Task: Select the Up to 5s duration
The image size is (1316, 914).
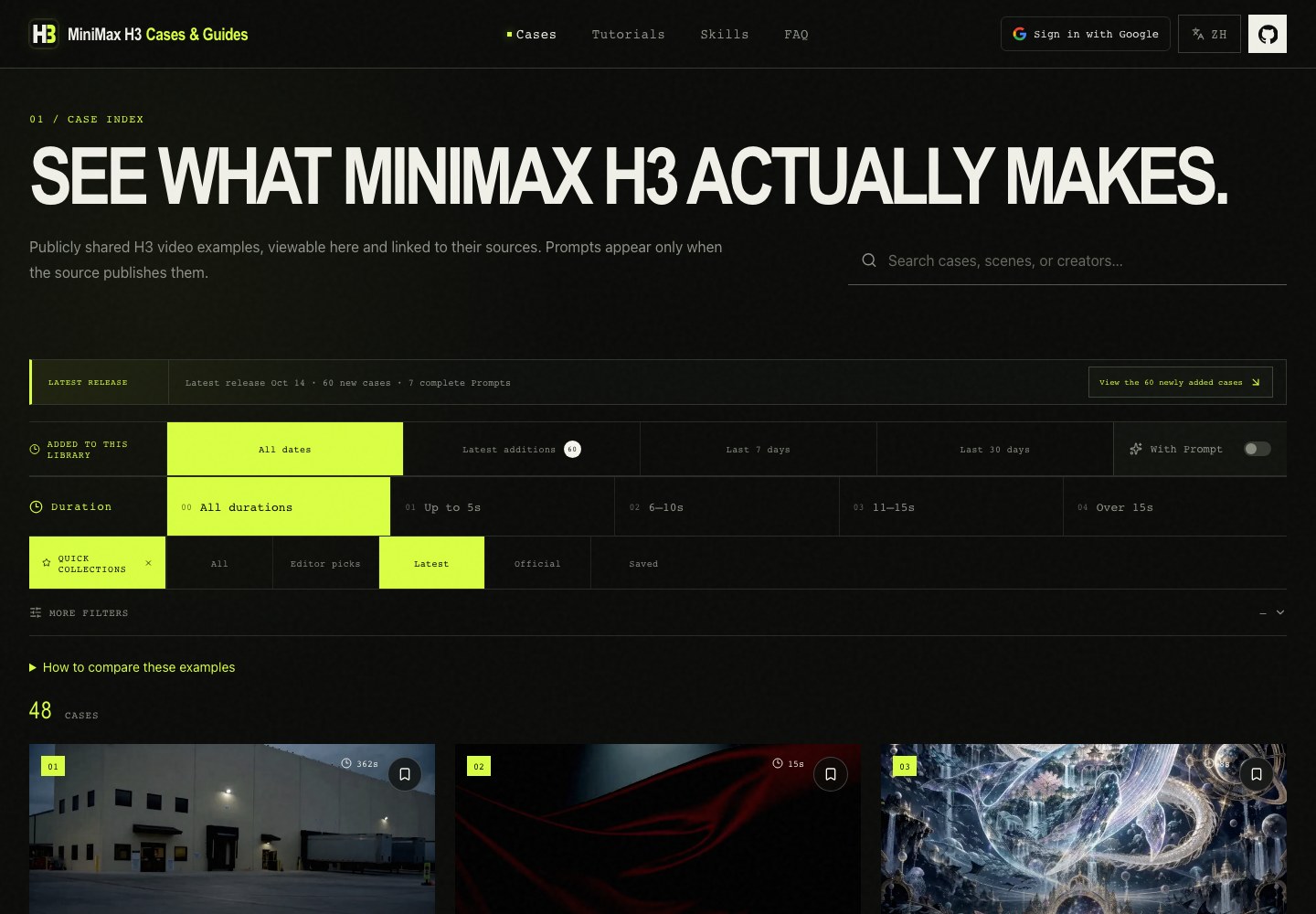Action: [x=503, y=506]
